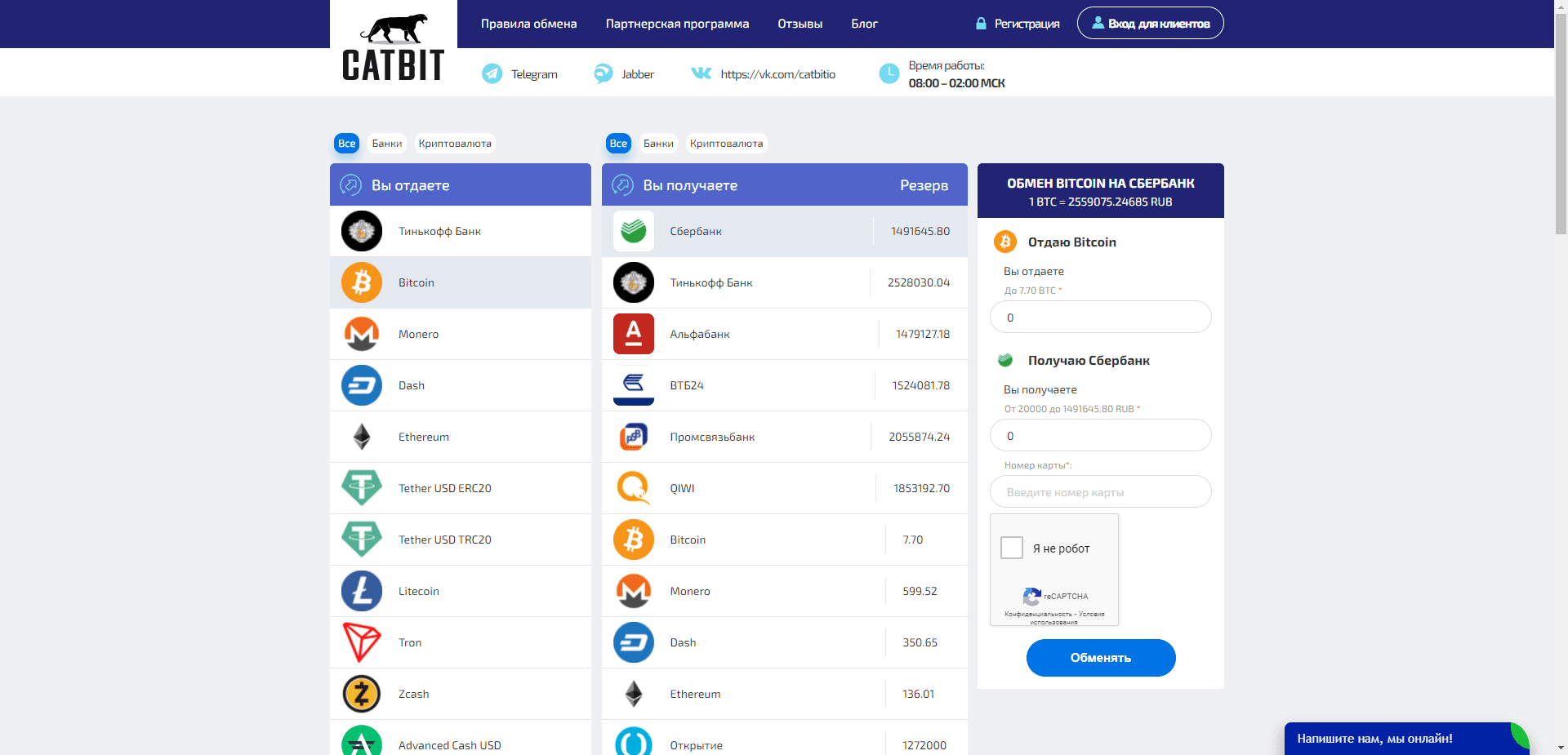Open 'Вход для клиентов' login
Screen dimensions: 1568x755
pyautogui.click(x=1150, y=23)
